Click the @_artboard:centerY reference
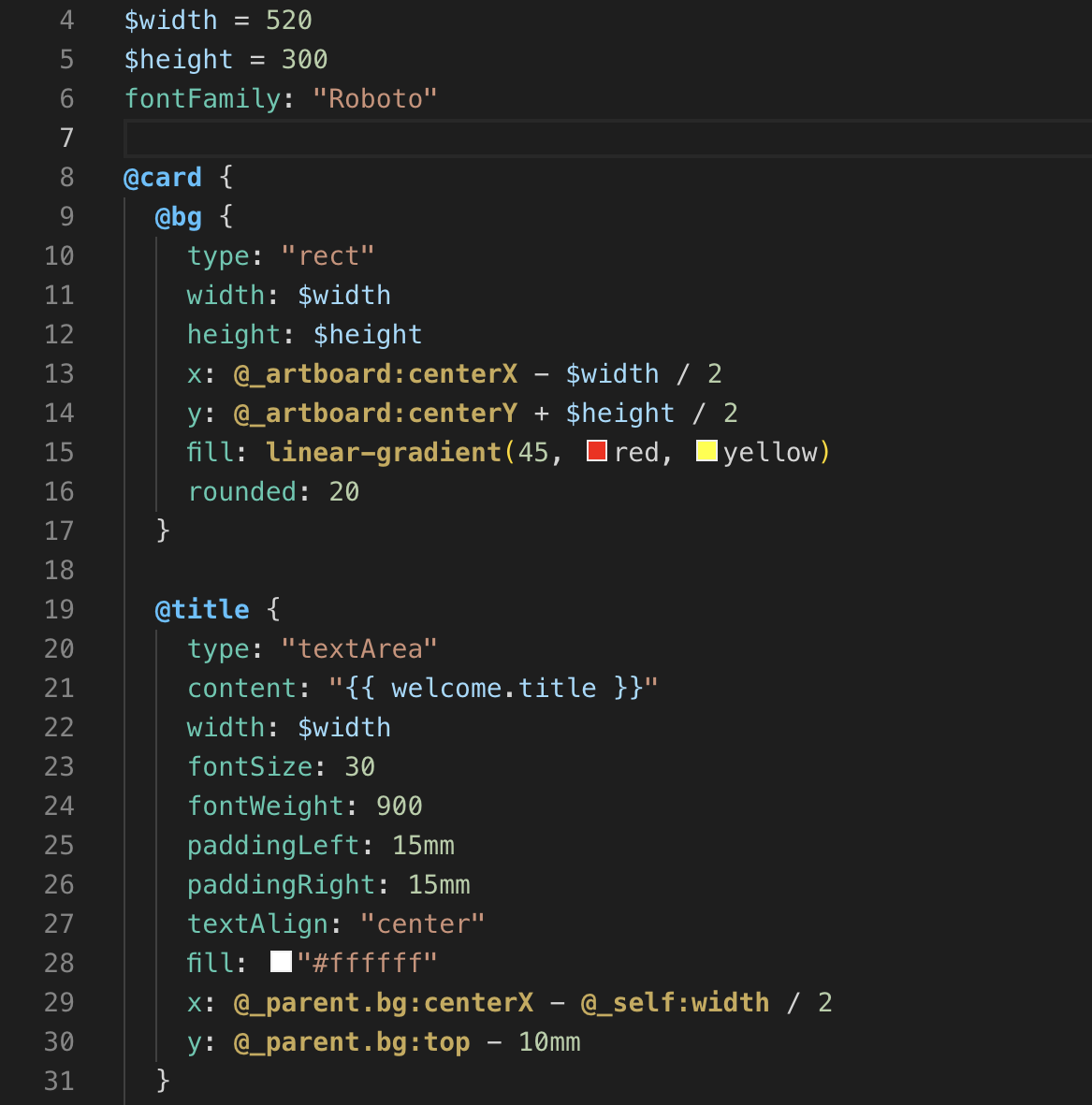Image resolution: width=1092 pixels, height=1105 pixels. pyautogui.click(x=375, y=413)
